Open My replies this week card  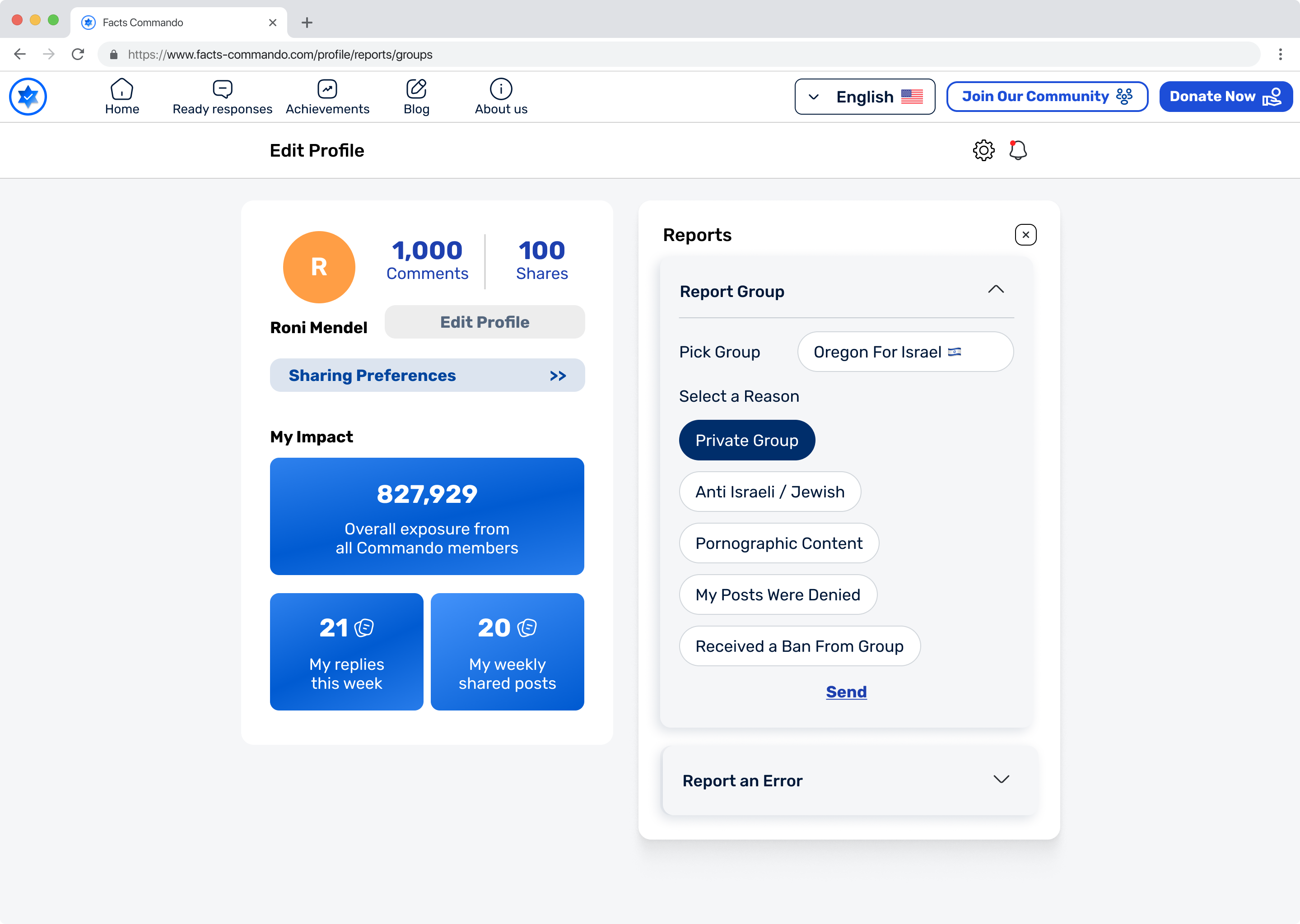[347, 651]
